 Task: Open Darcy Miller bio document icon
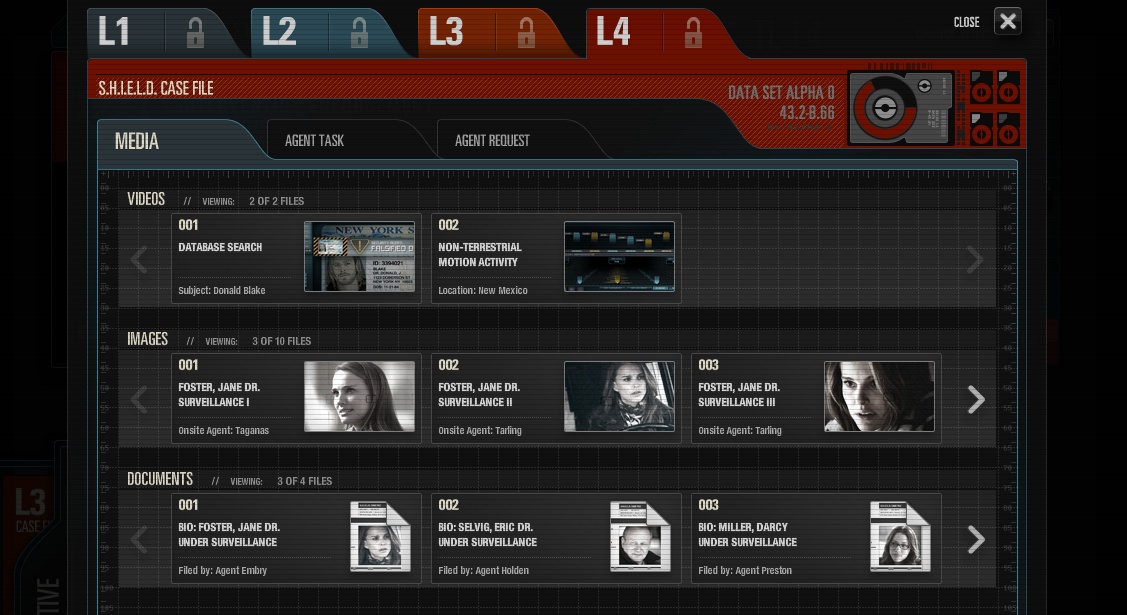click(x=900, y=537)
